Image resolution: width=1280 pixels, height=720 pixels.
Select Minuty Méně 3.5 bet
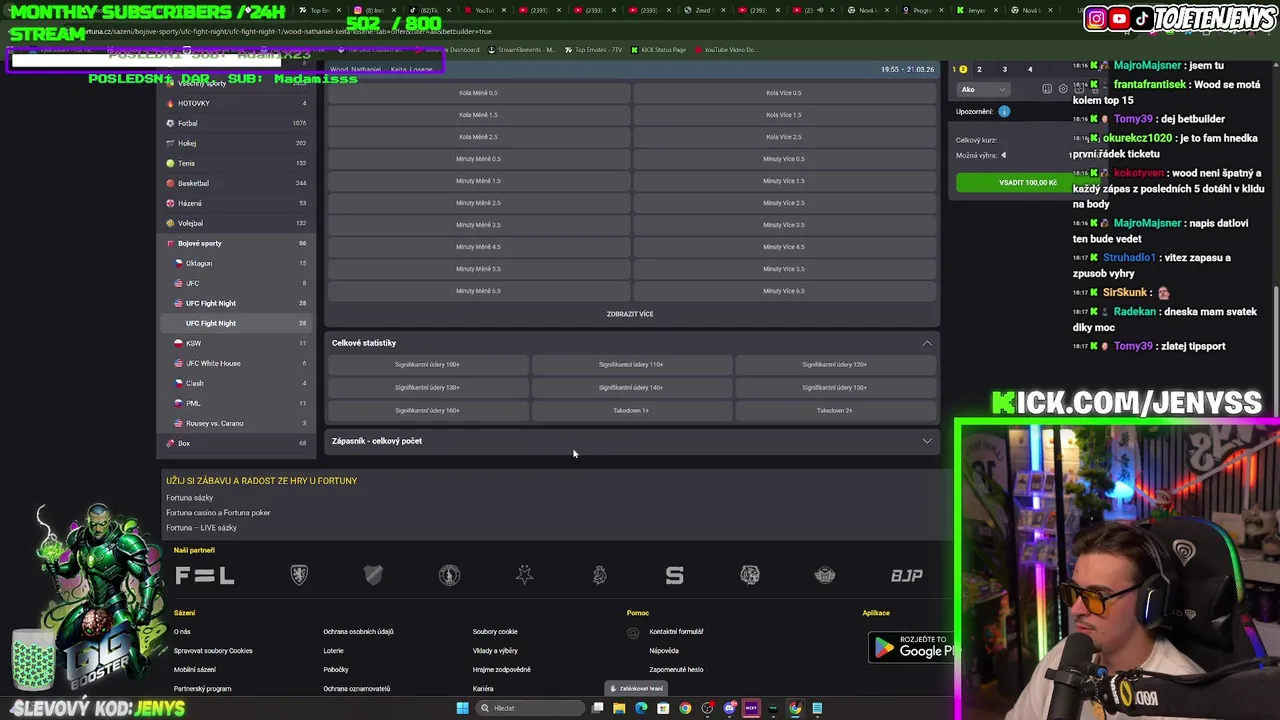(478, 225)
